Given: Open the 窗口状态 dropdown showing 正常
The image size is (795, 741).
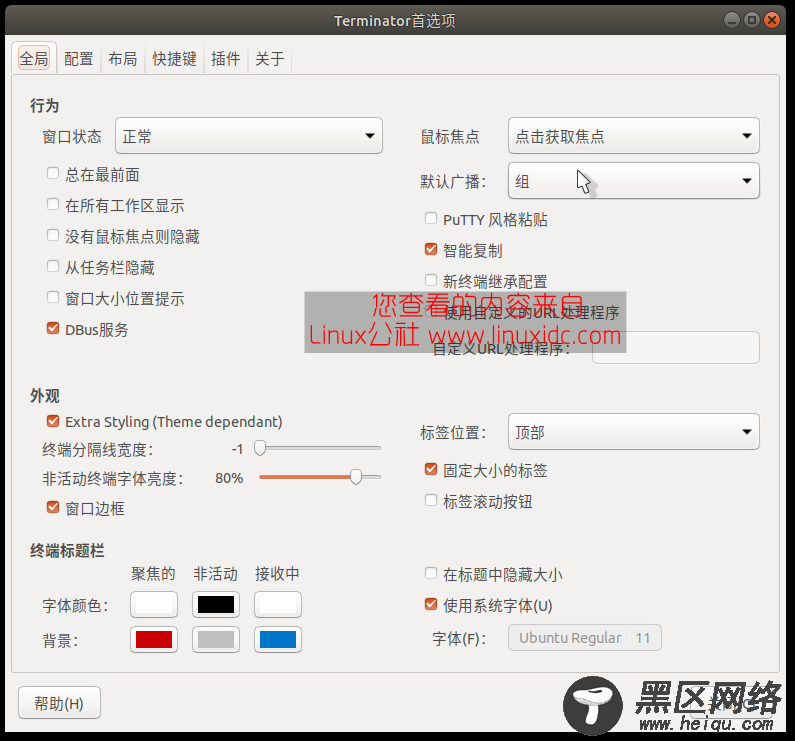Looking at the screenshot, I should 248,135.
